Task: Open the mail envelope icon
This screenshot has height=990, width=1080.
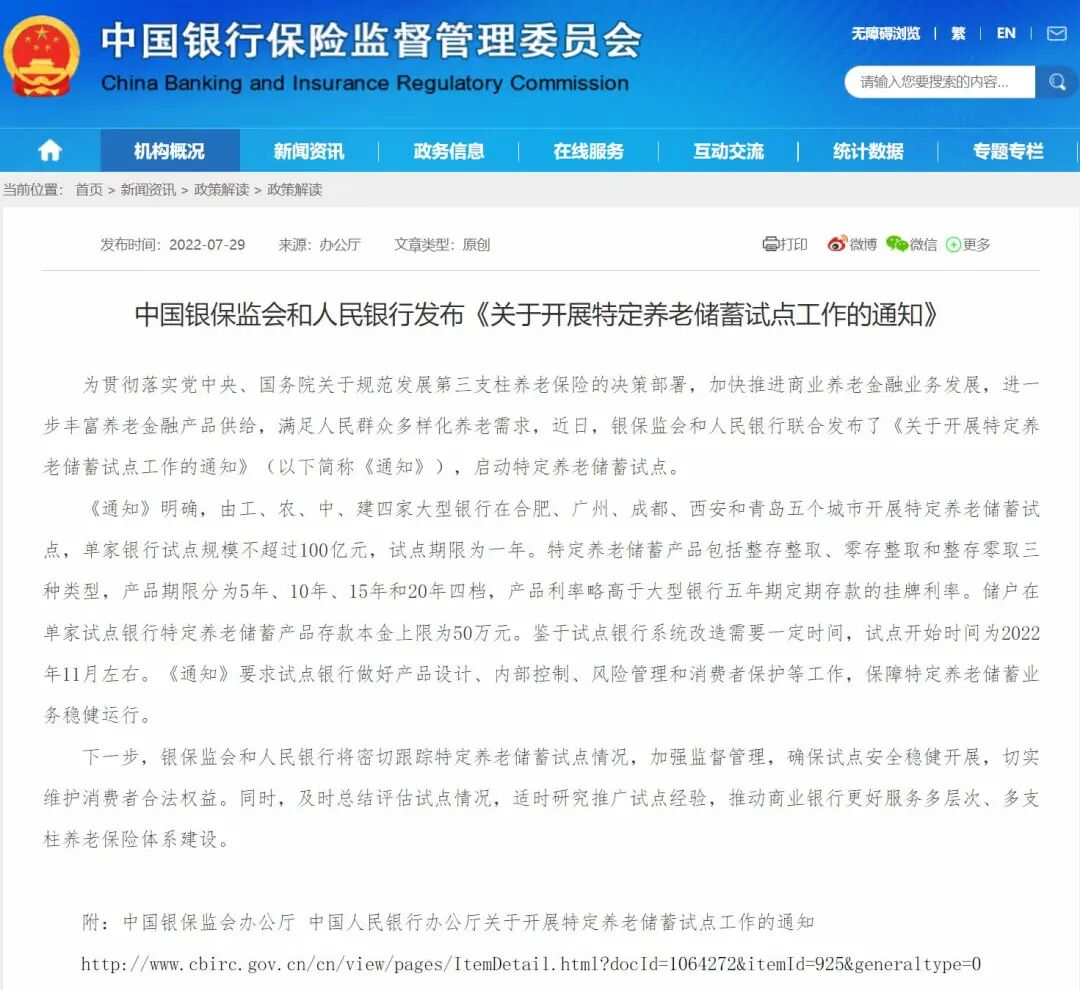Action: point(1057,33)
